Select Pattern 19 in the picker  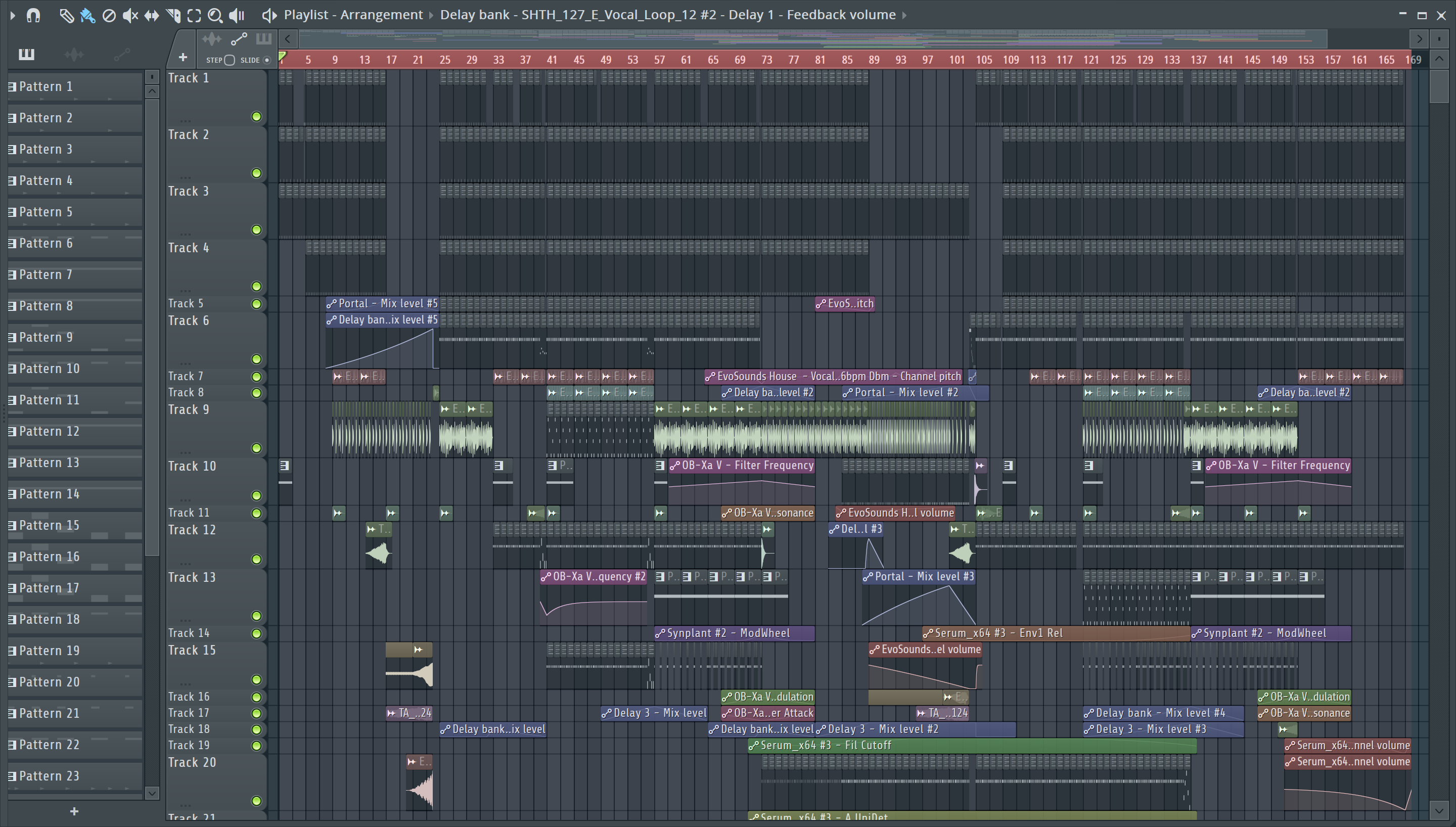tap(74, 651)
